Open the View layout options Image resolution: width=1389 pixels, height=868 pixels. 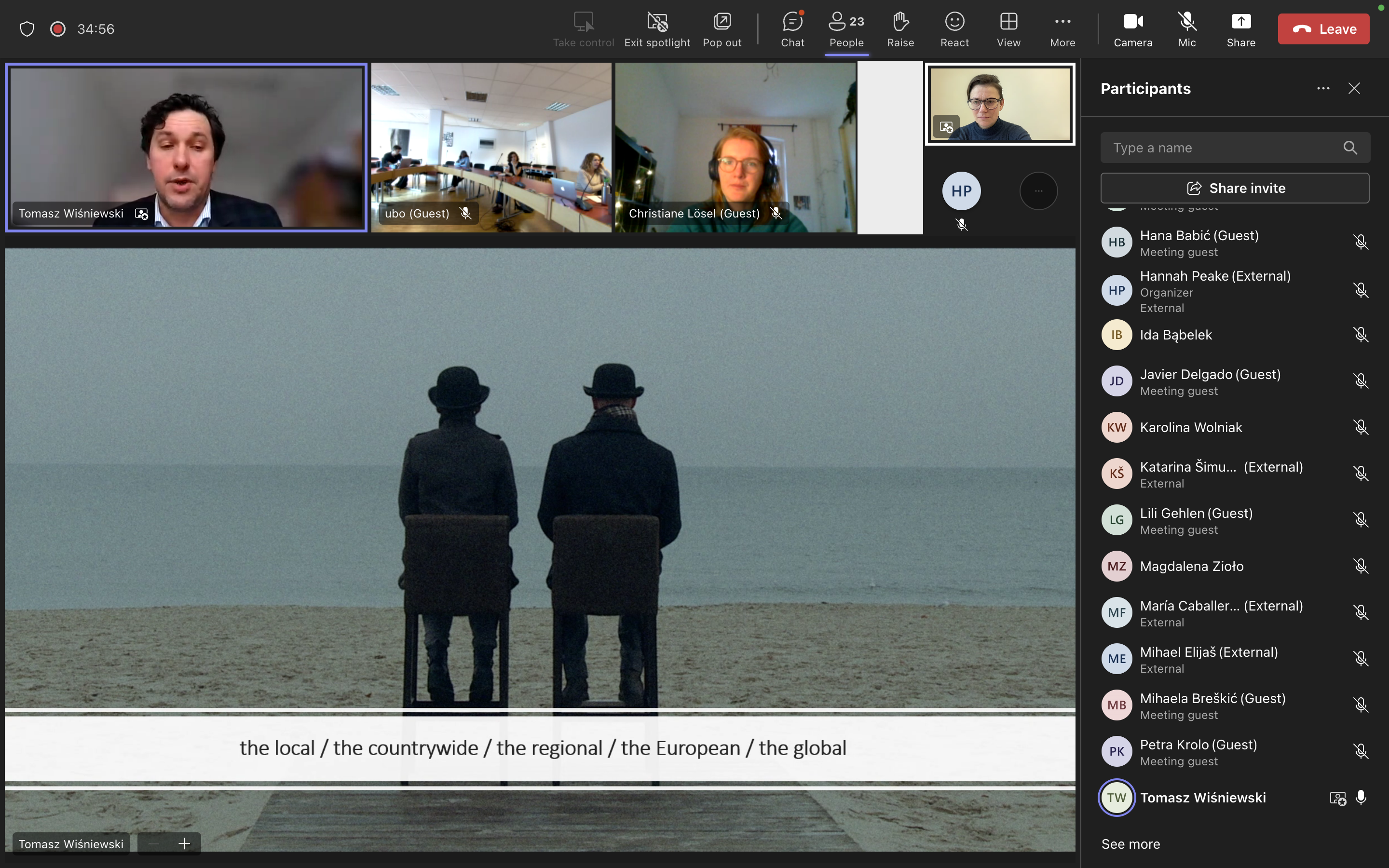tap(1008, 29)
